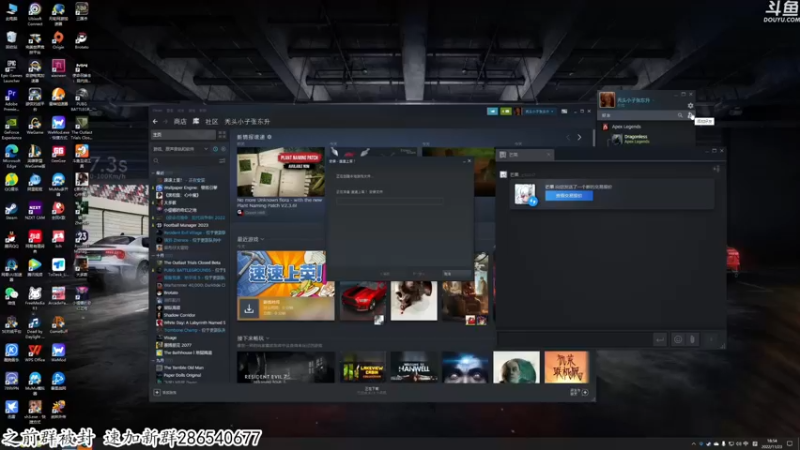Open the 社区 (Community) tab in Steam
Image resolution: width=800 pixels, height=450 pixels.
212,121
